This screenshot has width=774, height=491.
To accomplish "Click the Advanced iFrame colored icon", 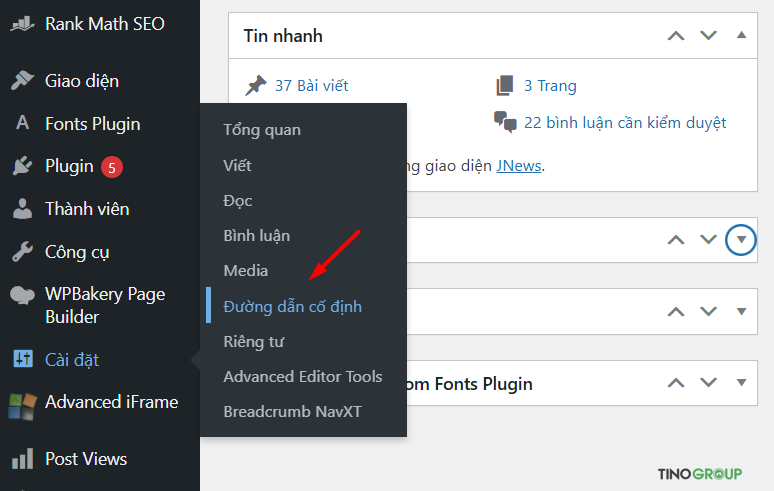I will click(22, 407).
